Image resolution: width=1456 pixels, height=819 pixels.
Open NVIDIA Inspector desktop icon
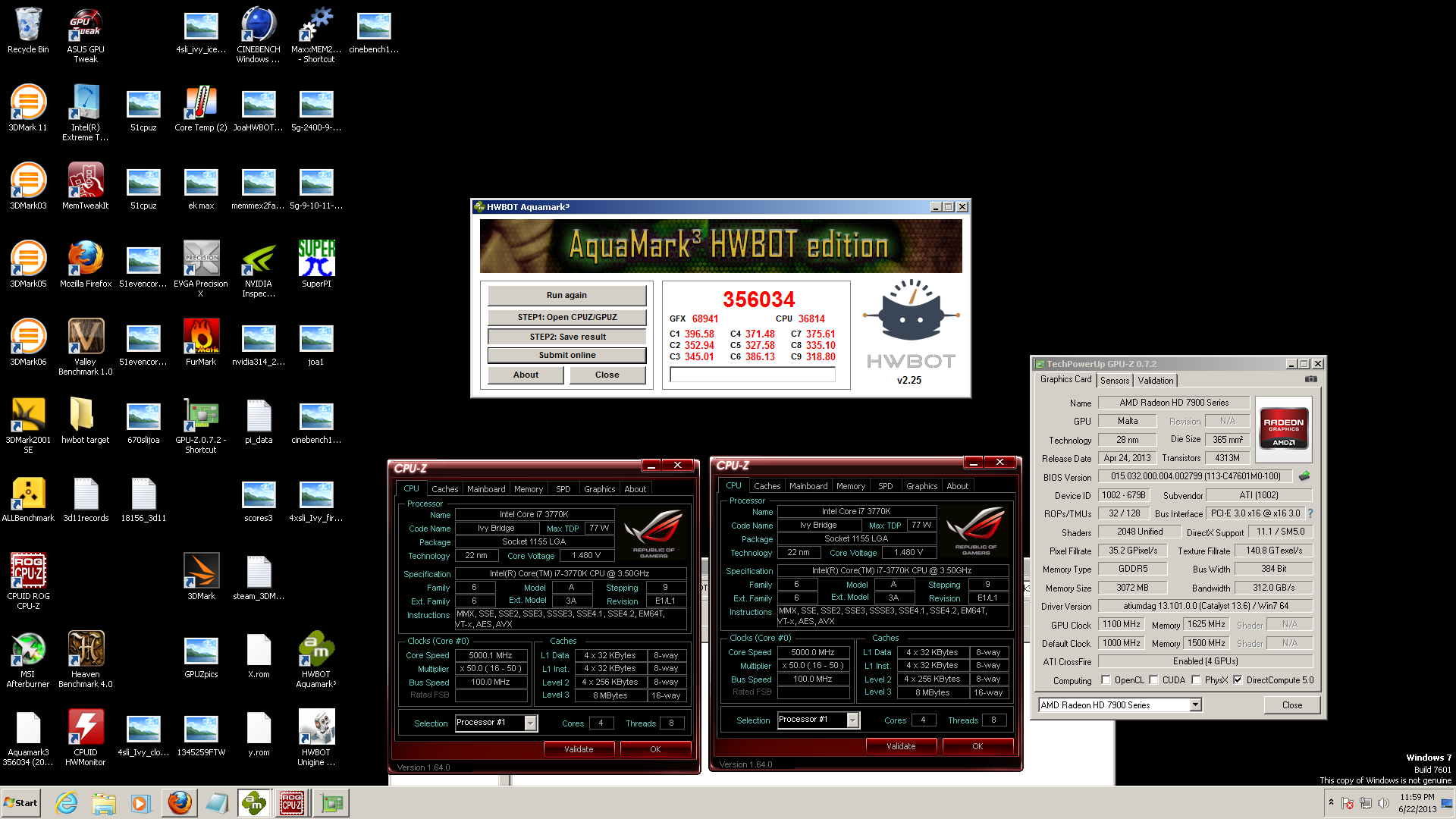(259, 269)
